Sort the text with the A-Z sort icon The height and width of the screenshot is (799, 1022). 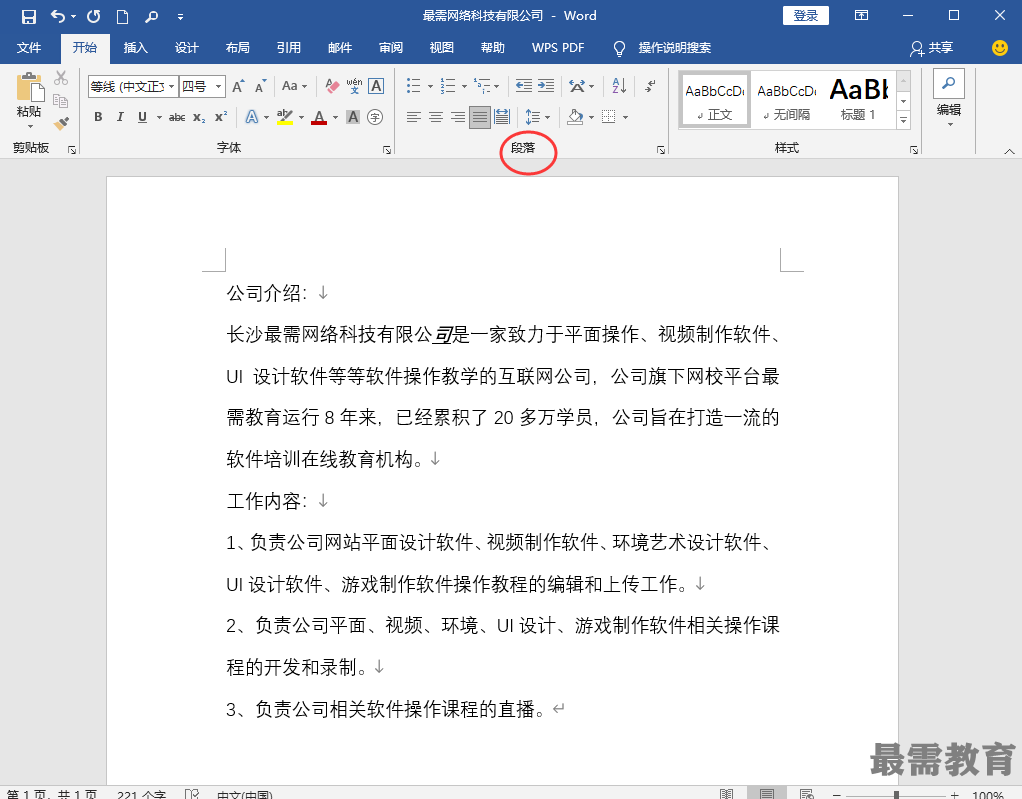(x=619, y=86)
